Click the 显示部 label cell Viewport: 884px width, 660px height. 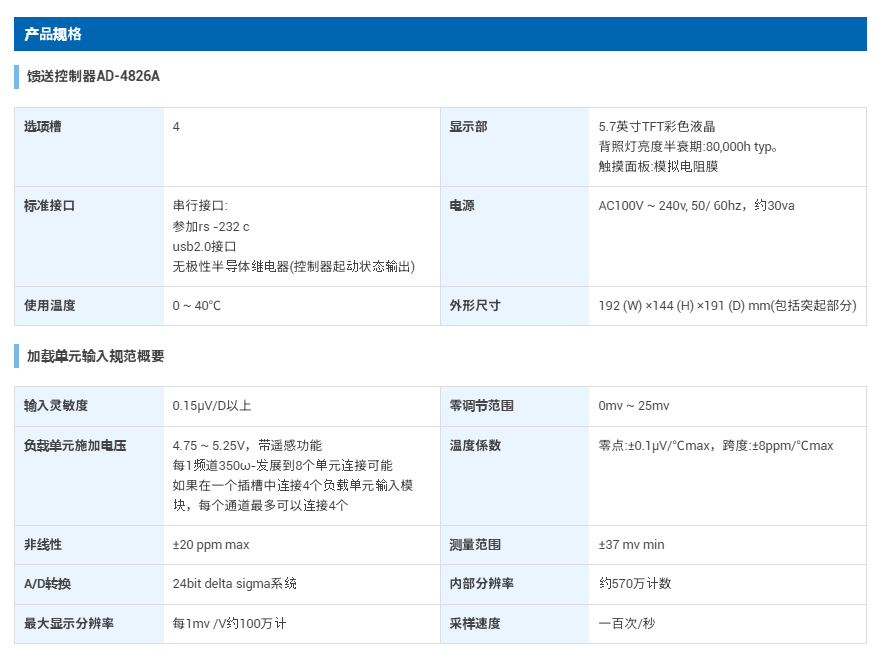click(515, 147)
